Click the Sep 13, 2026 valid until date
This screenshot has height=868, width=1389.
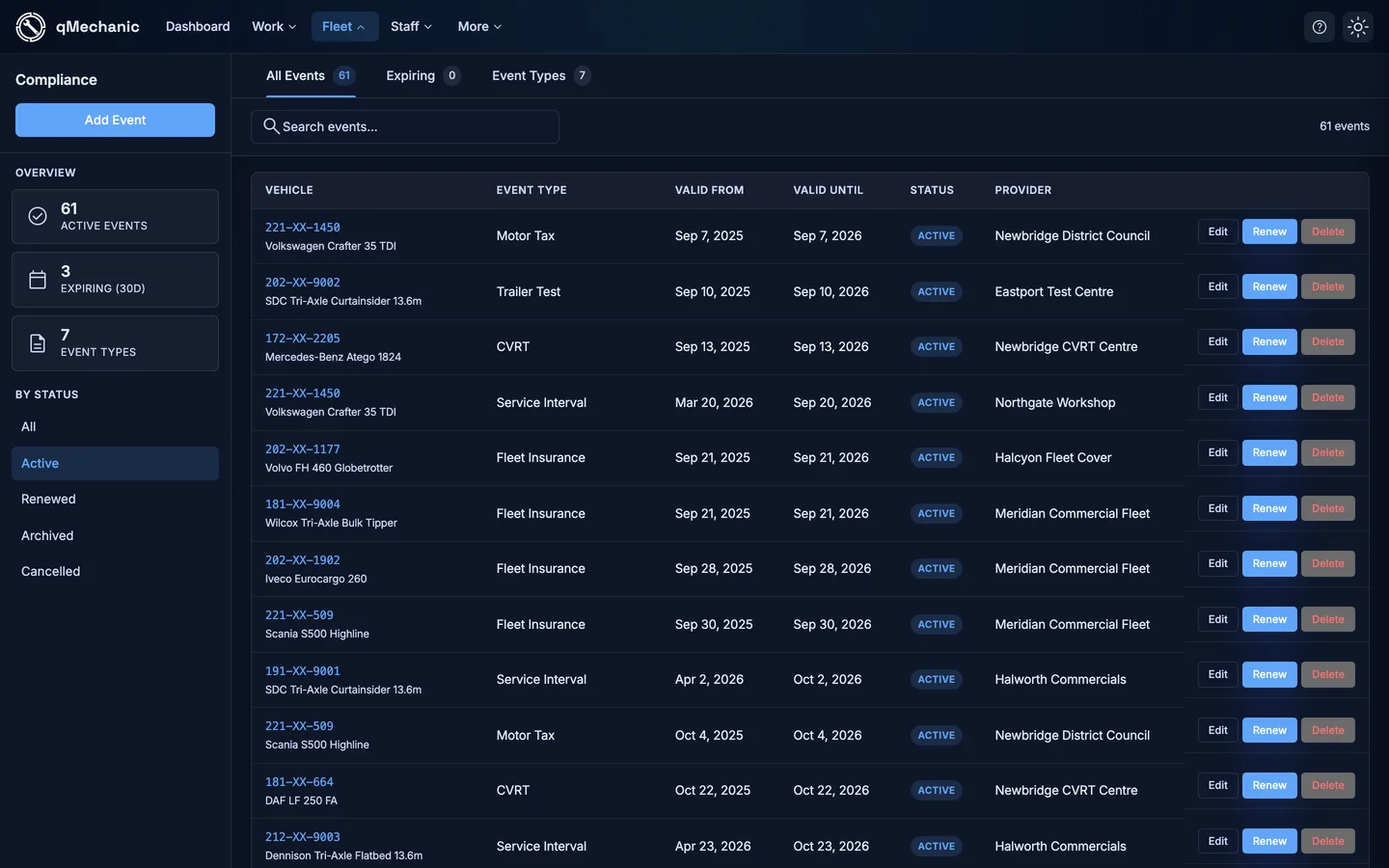click(831, 346)
